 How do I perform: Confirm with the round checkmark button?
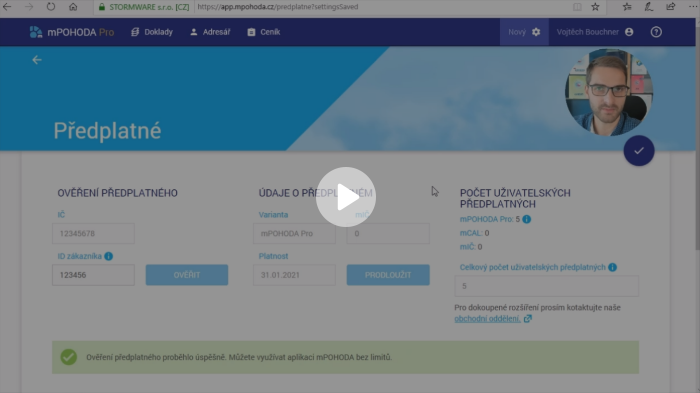click(x=639, y=151)
